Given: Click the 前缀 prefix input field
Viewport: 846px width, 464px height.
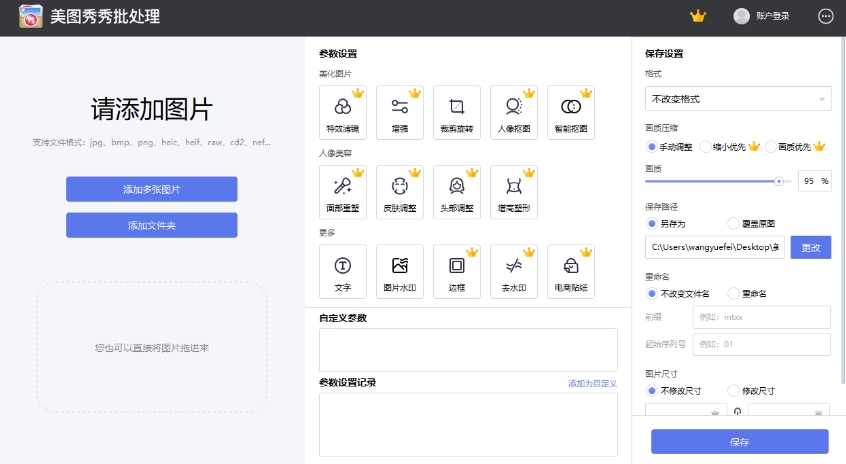Looking at the screenshot, I should [x=761, y=317].
